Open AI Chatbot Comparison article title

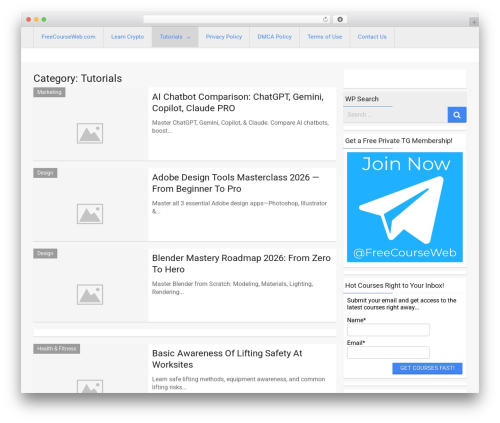[x=238, y=102]
